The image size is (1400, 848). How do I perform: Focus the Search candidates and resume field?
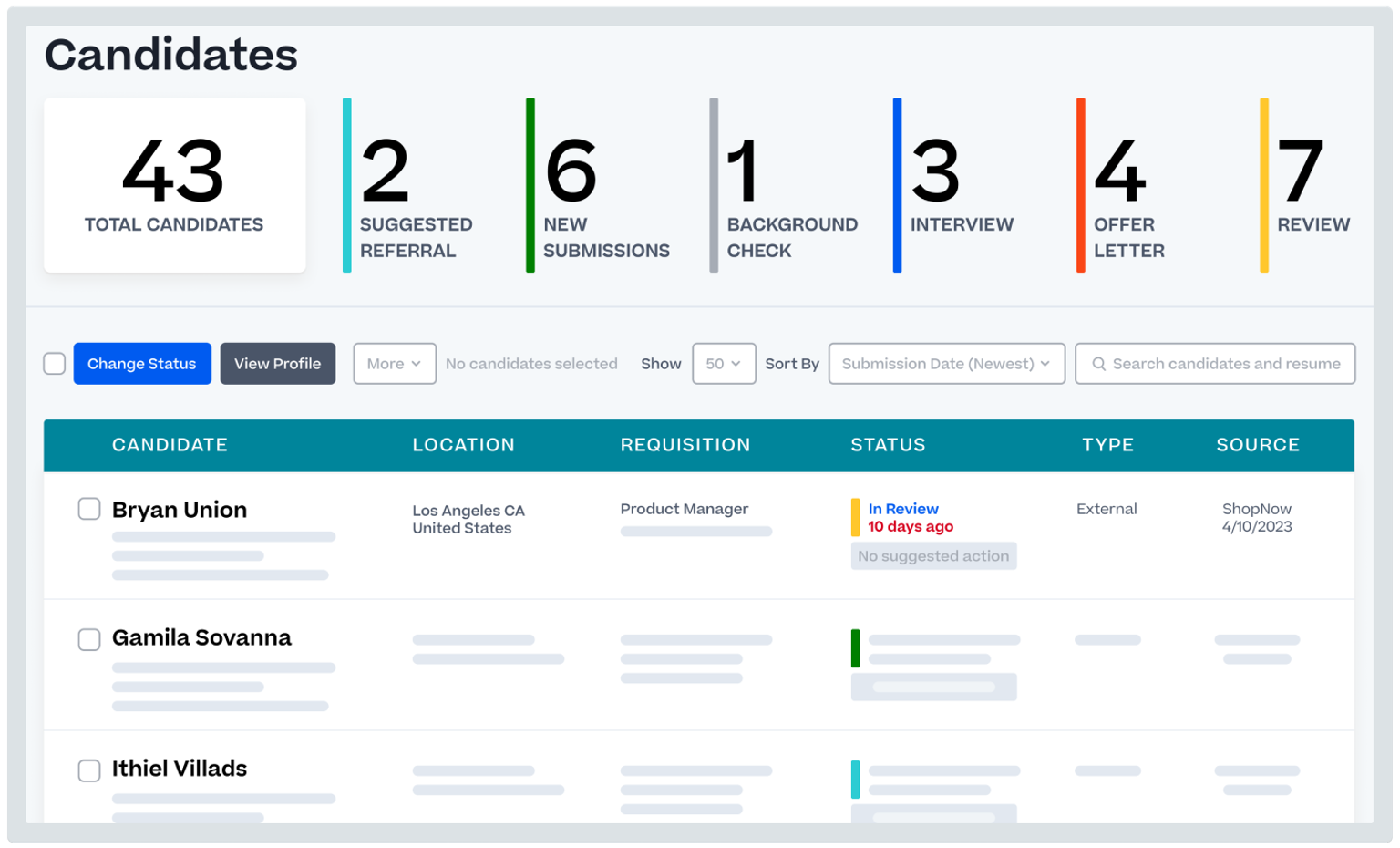1215,364
